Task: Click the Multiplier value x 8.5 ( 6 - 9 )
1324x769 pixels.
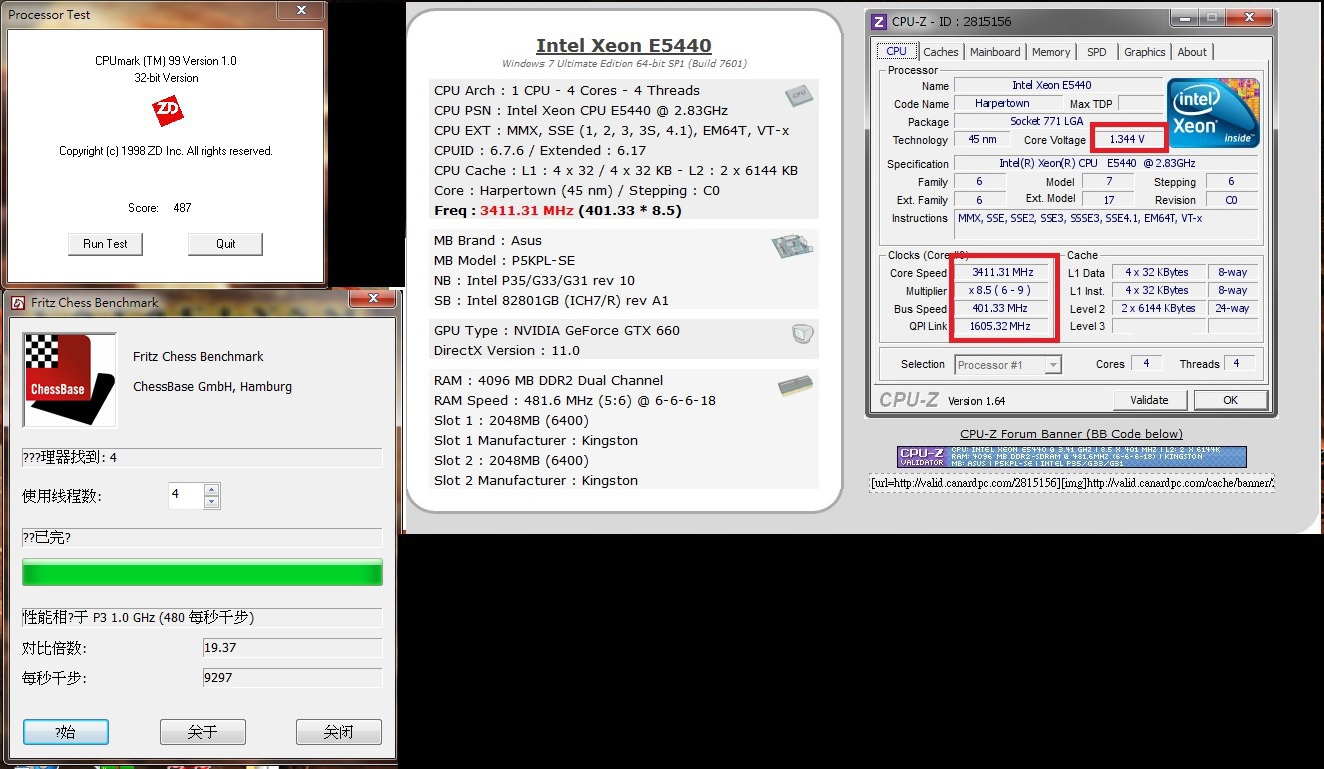Action: [1001, 290]
